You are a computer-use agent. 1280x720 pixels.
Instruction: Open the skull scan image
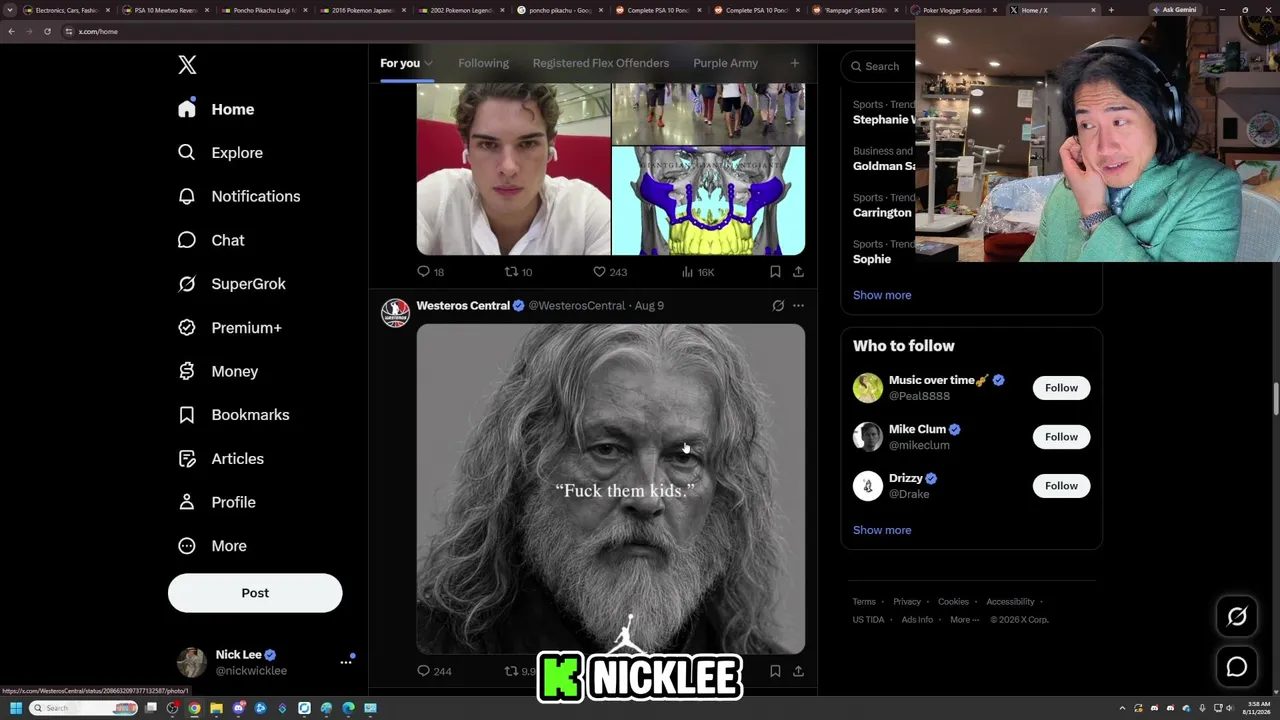[708, 201]
